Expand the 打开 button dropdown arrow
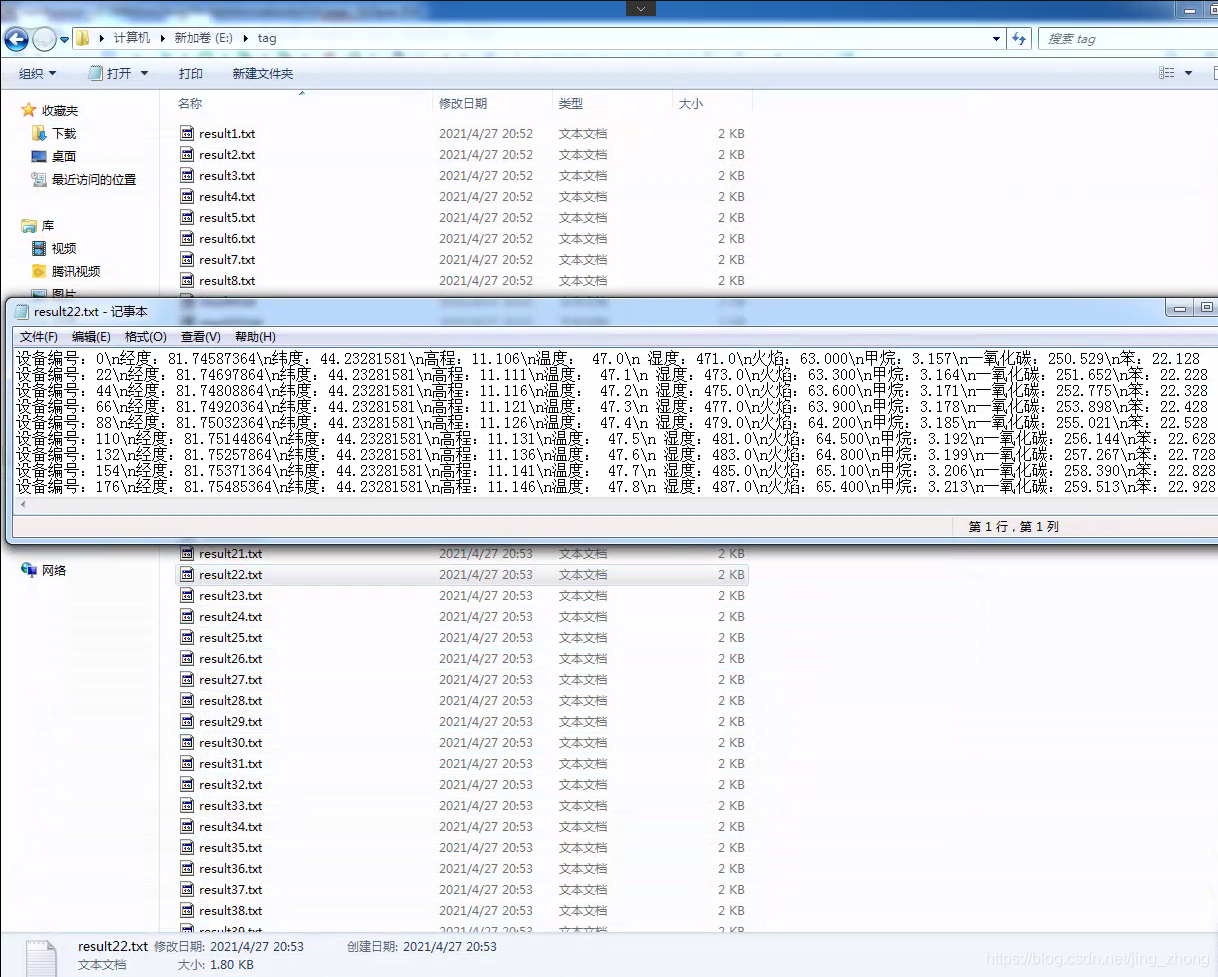The image size is (1218, 977). tap(144, 73)
